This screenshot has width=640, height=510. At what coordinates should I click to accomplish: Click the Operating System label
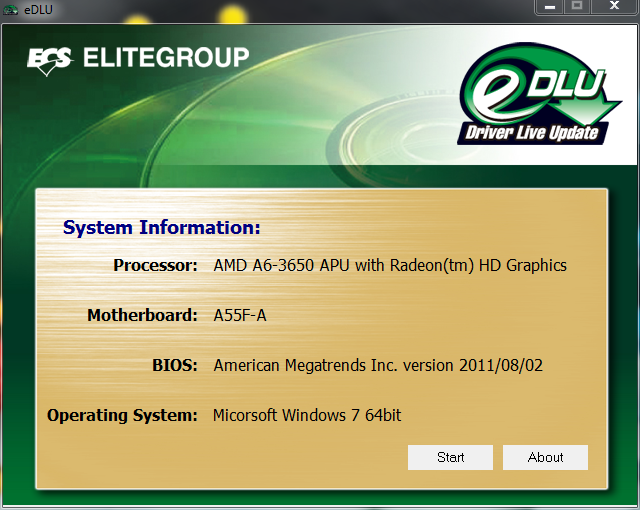122,415
